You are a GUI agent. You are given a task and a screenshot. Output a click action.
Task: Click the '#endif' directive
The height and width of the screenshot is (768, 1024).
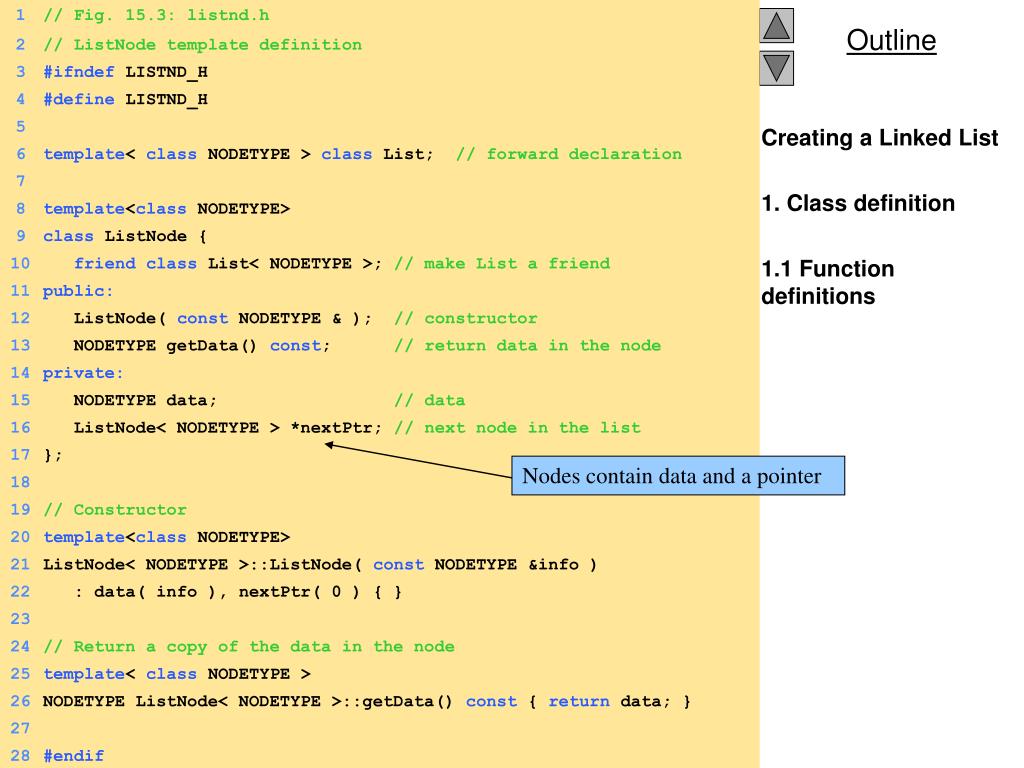pyautogui.click(x=74, y=756)
